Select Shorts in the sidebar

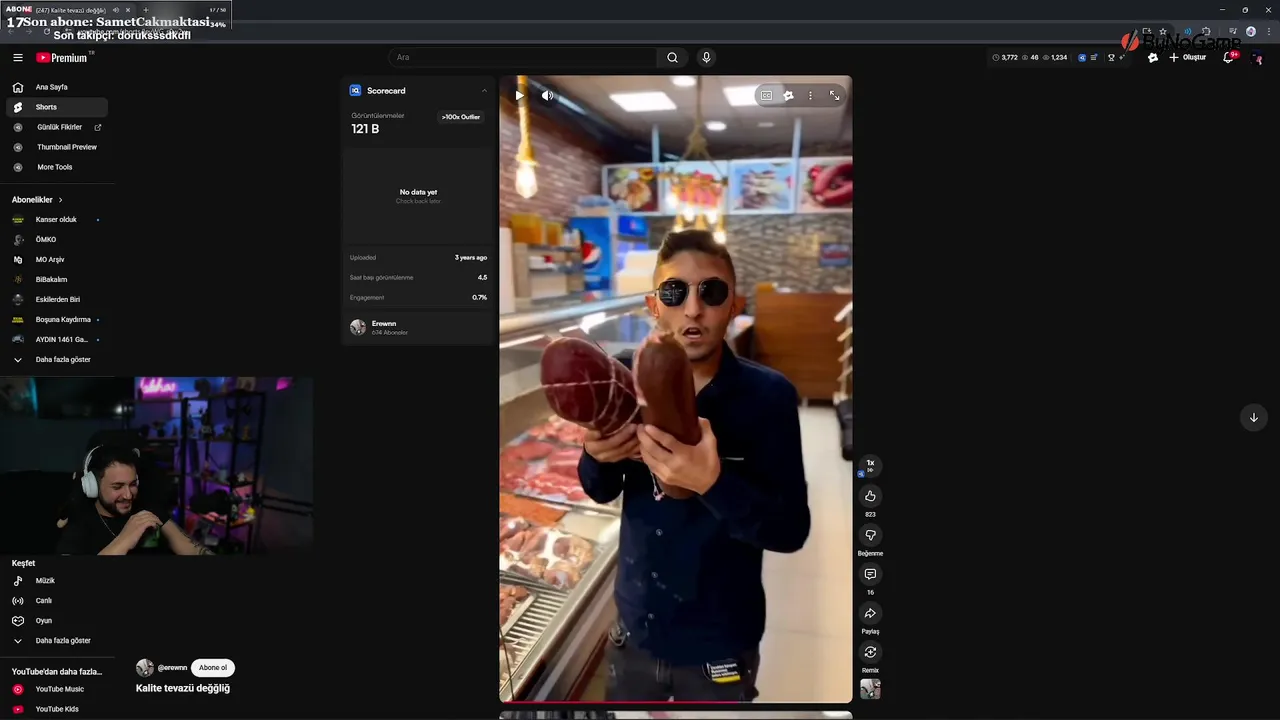57,107
